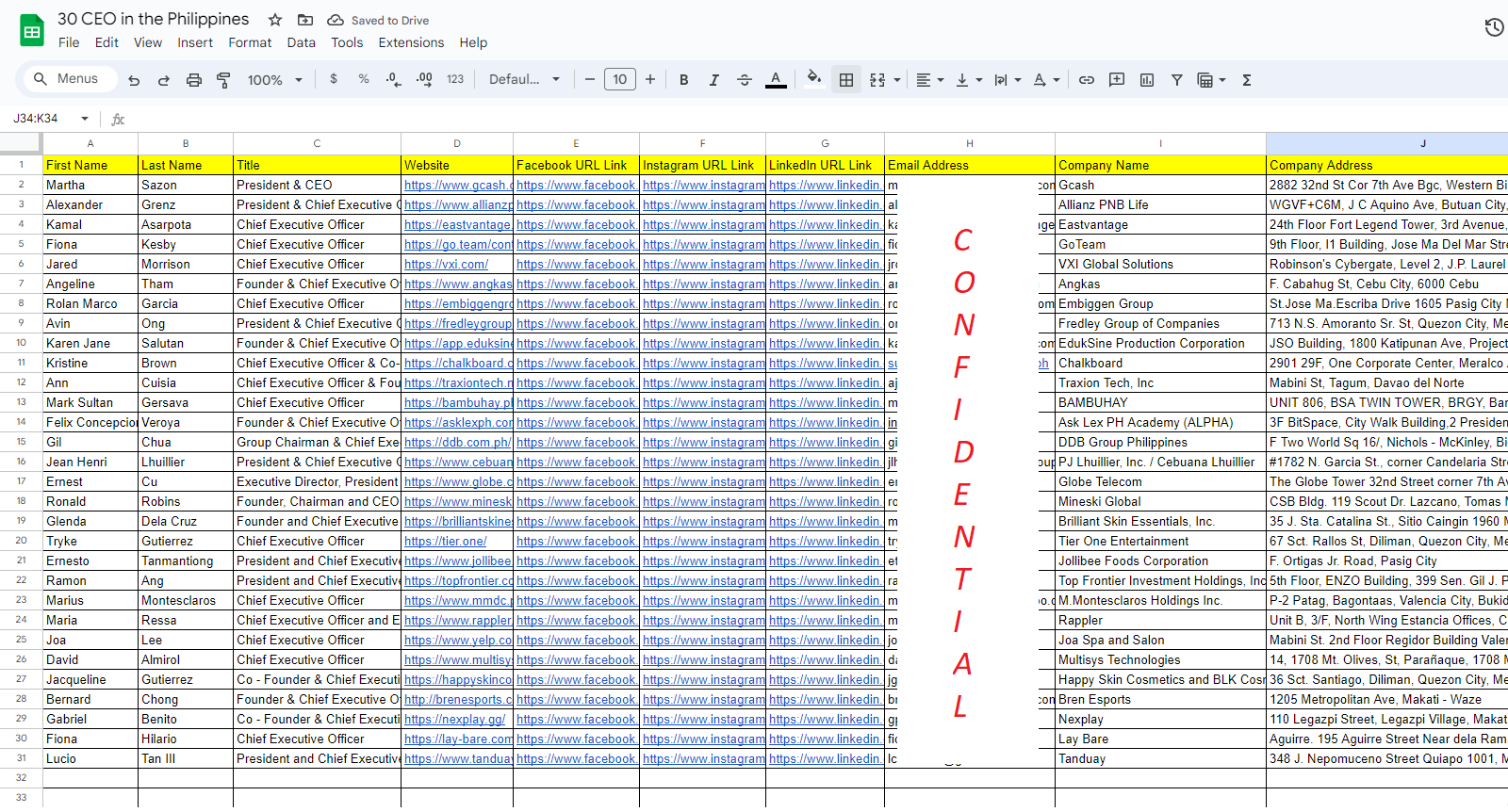Select the 'Montesclaros' last name cell
The width and height of the screenshot is (1508, 812).
186,601
